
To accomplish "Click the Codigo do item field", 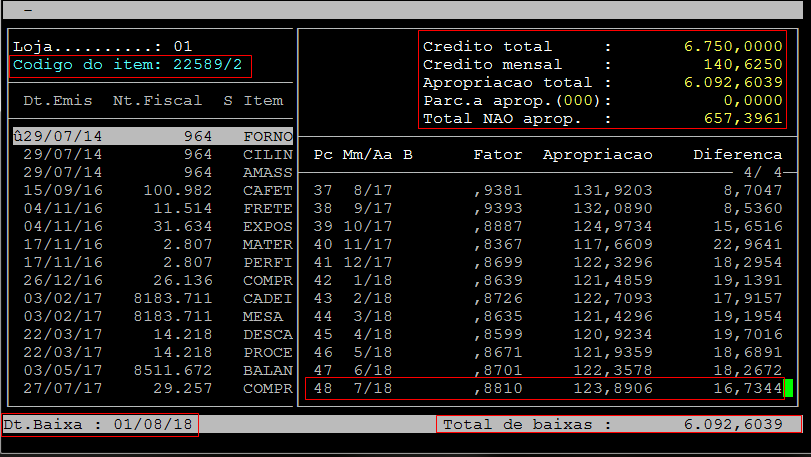I will pyautogui.click(x=131, y=65).
